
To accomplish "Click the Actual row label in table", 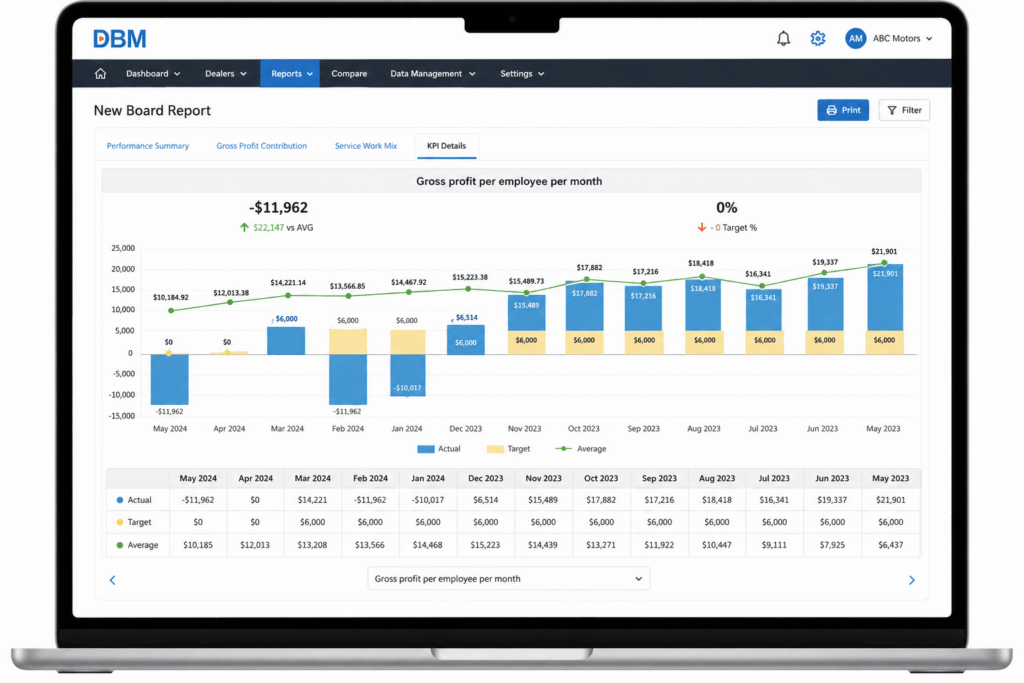I will 134,500.
